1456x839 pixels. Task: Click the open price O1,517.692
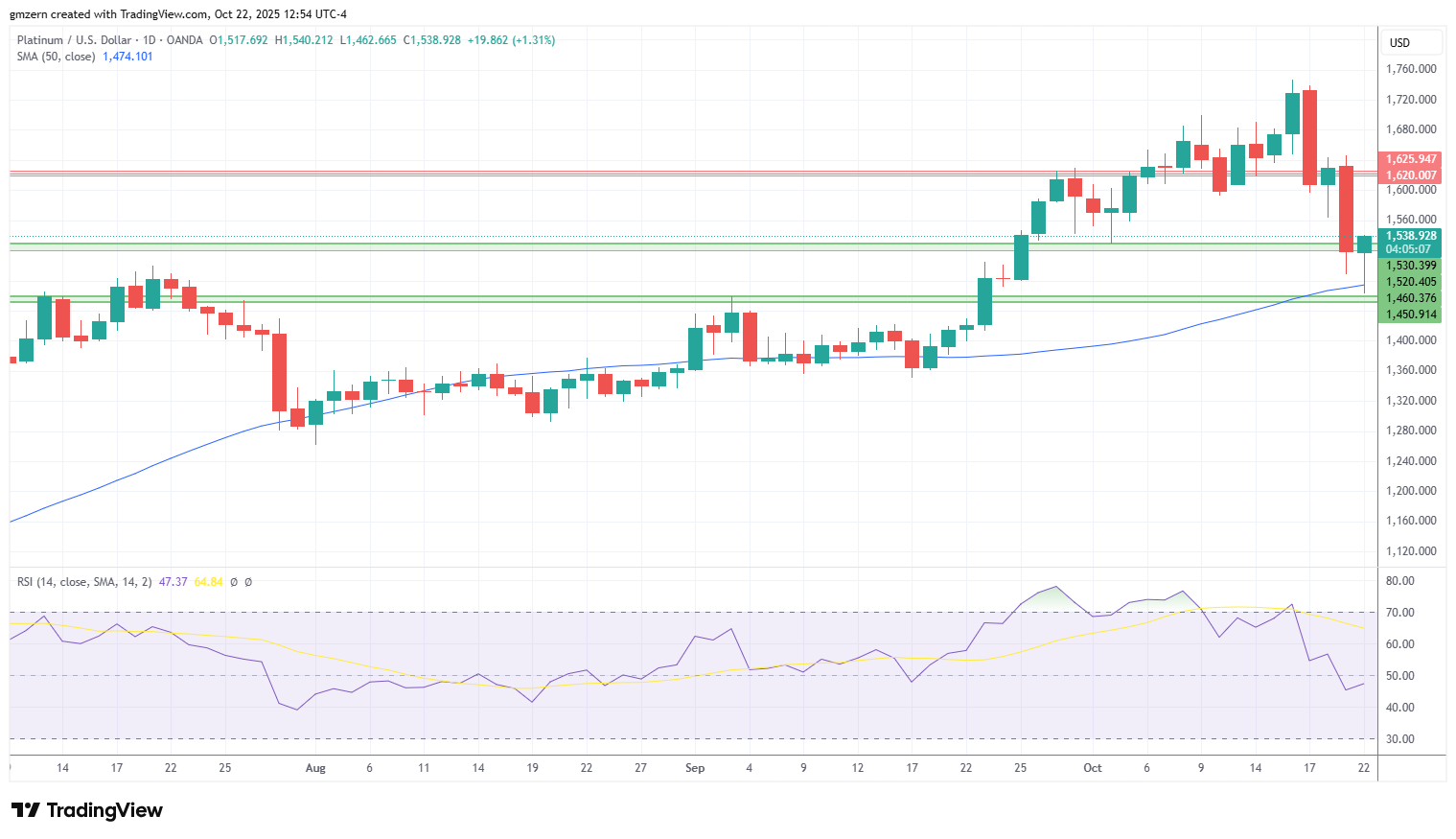click(x=239, y=40)
